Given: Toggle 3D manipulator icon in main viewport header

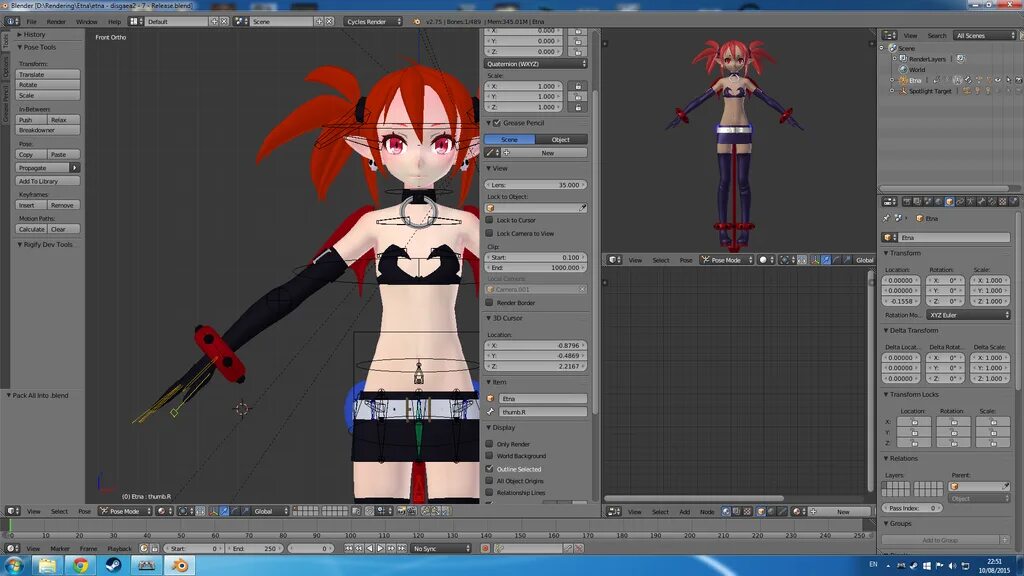Looking at the screenshot, I should 214,511.
